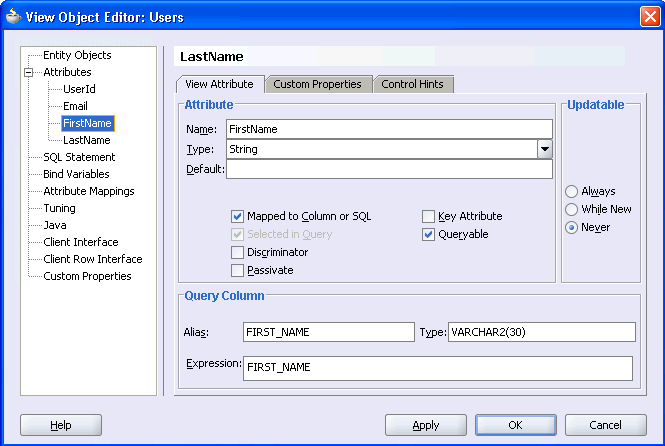Open SQL Statement in the tree
665x446 pixels.
tap(79, 157)
